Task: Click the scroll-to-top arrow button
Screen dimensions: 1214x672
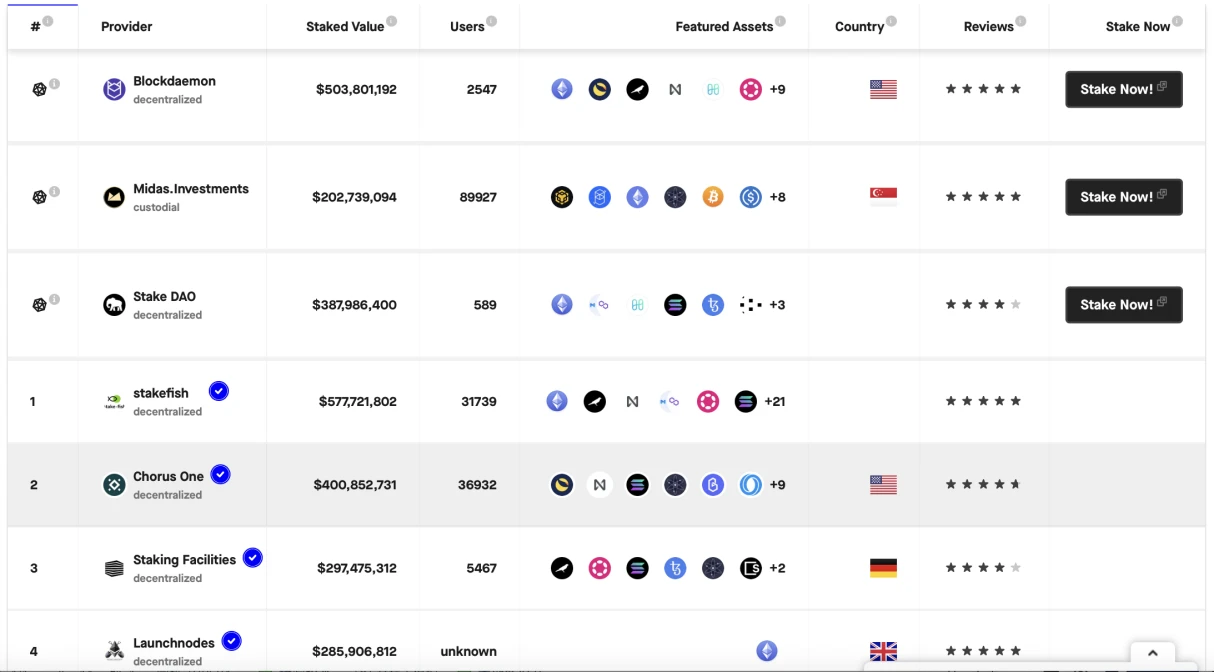Action: pyautogui.click(x=1152, y=653)
